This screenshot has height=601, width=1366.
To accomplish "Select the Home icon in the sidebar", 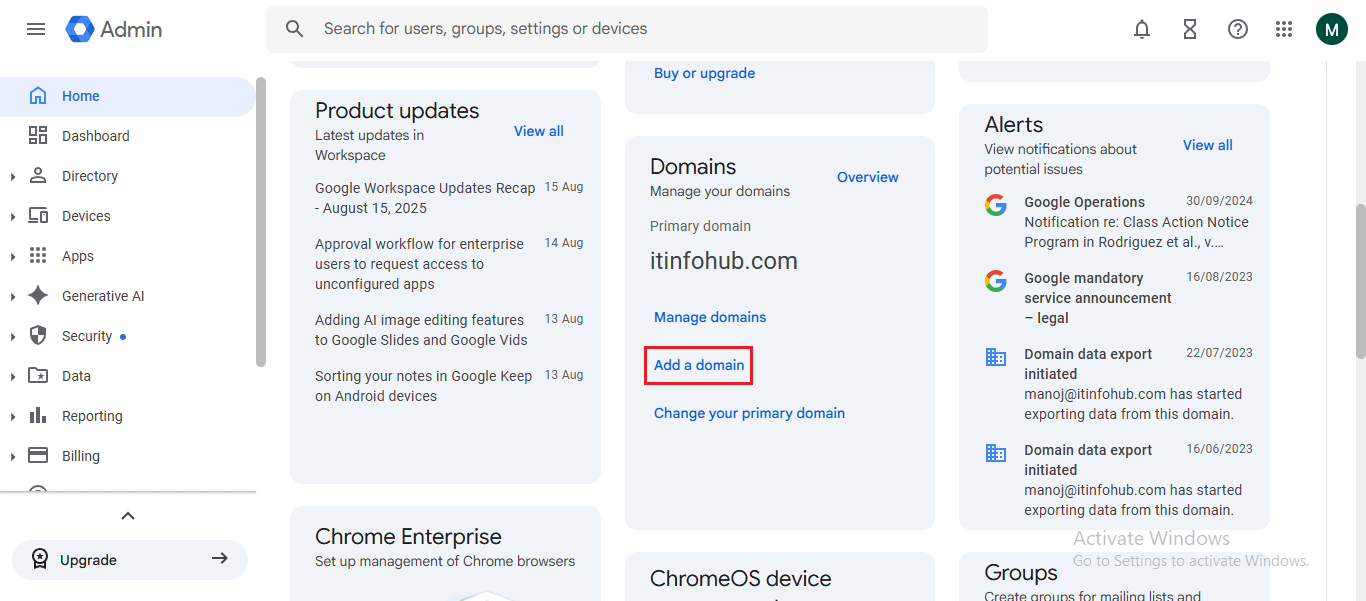I will pos(38,96).
